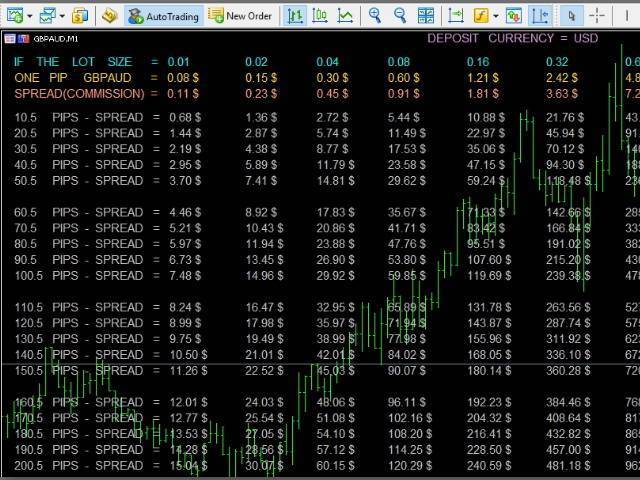640x480 pixels.
Task: Expand the Indicators dropdown arrow
Action: point(496,16)
